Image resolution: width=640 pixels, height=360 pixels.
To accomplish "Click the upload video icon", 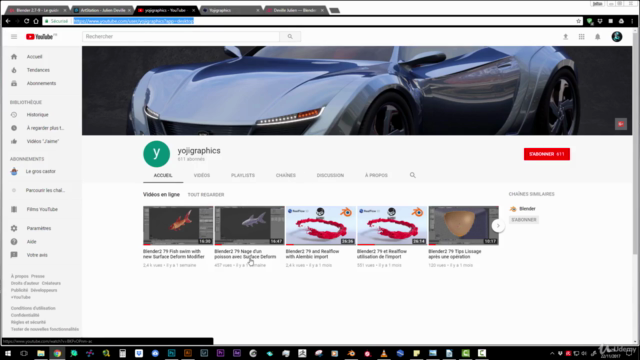I will click(566, 37).
